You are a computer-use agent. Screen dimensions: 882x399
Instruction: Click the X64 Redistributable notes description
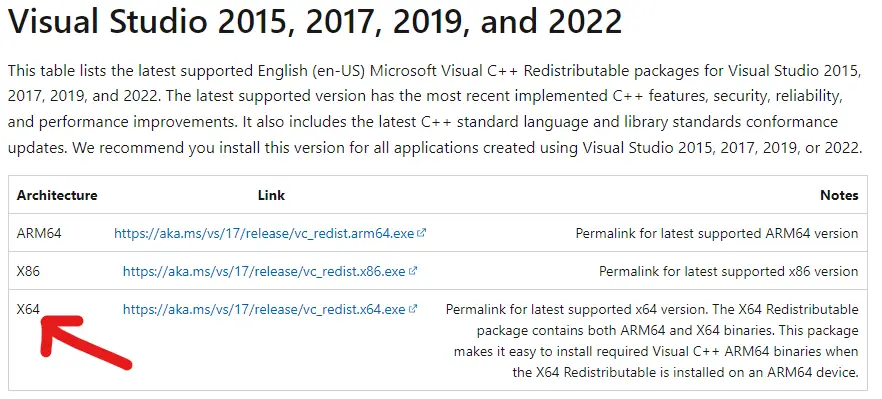pyautogui.click(x=652, y=340)
